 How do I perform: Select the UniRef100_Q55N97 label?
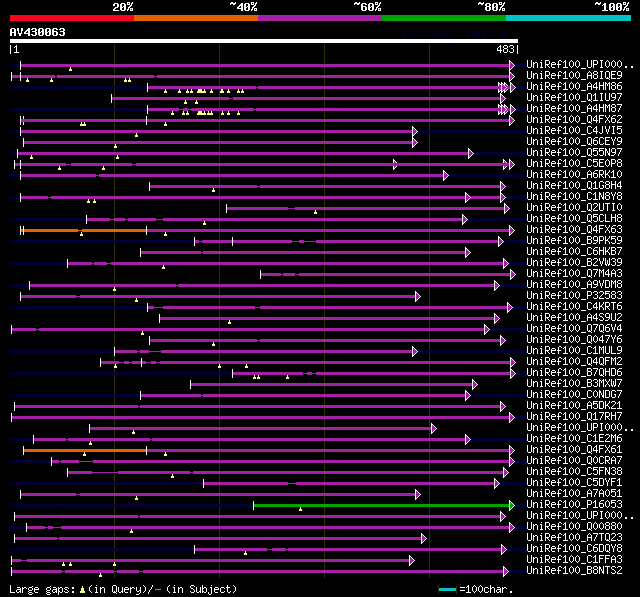pos(574,153)
